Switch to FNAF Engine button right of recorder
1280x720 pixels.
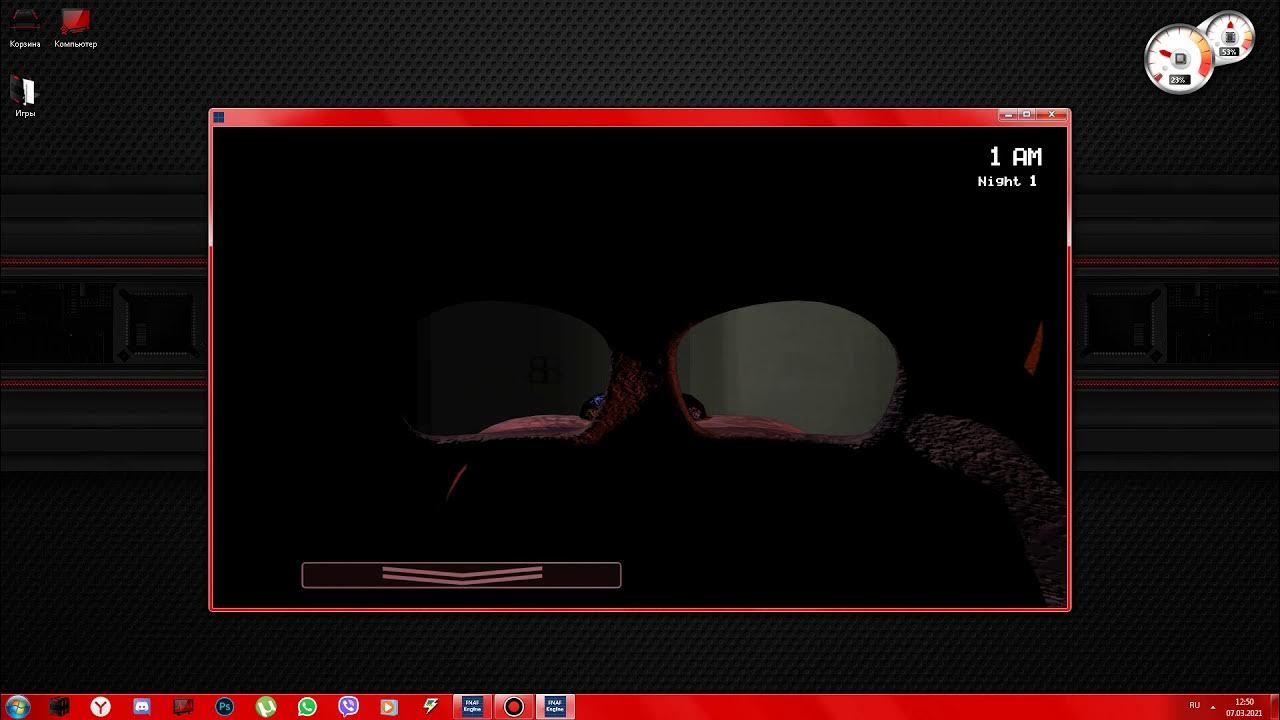[555, 707]
